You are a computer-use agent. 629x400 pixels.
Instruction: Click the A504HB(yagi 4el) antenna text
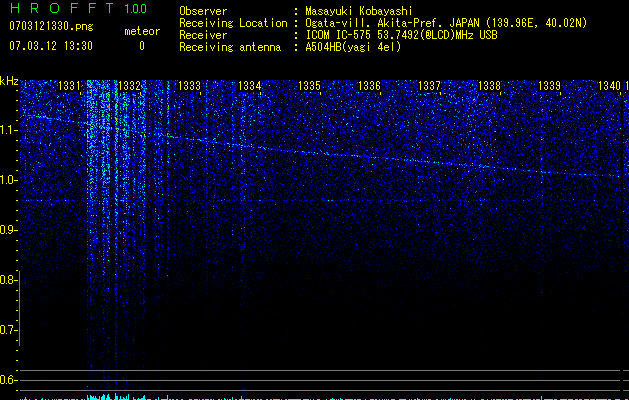[x=353, y=47]
